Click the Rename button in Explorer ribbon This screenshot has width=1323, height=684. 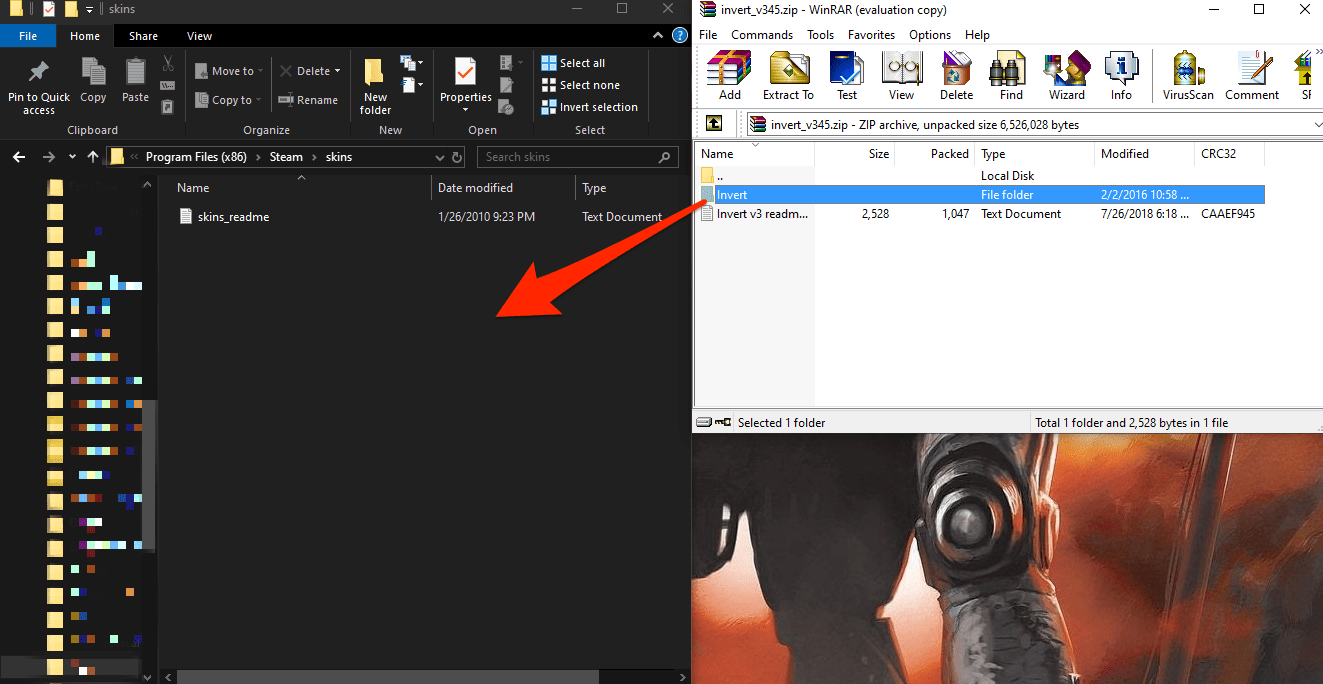coord(308,100)
